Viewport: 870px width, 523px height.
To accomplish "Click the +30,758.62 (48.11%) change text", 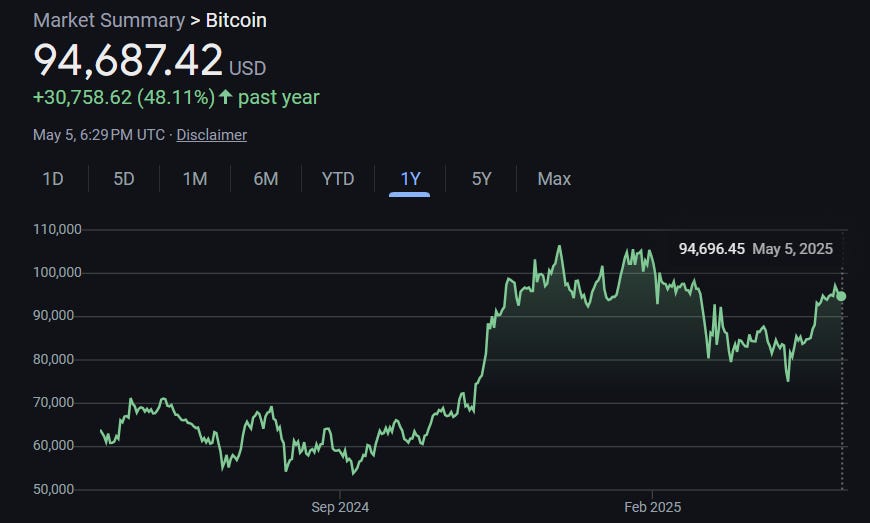I will pos(124,98).
